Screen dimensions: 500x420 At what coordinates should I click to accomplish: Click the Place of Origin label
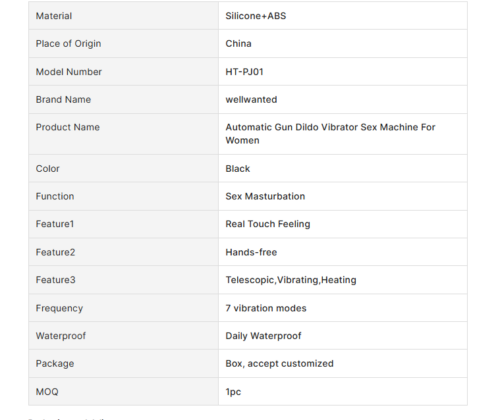[68, 44]
